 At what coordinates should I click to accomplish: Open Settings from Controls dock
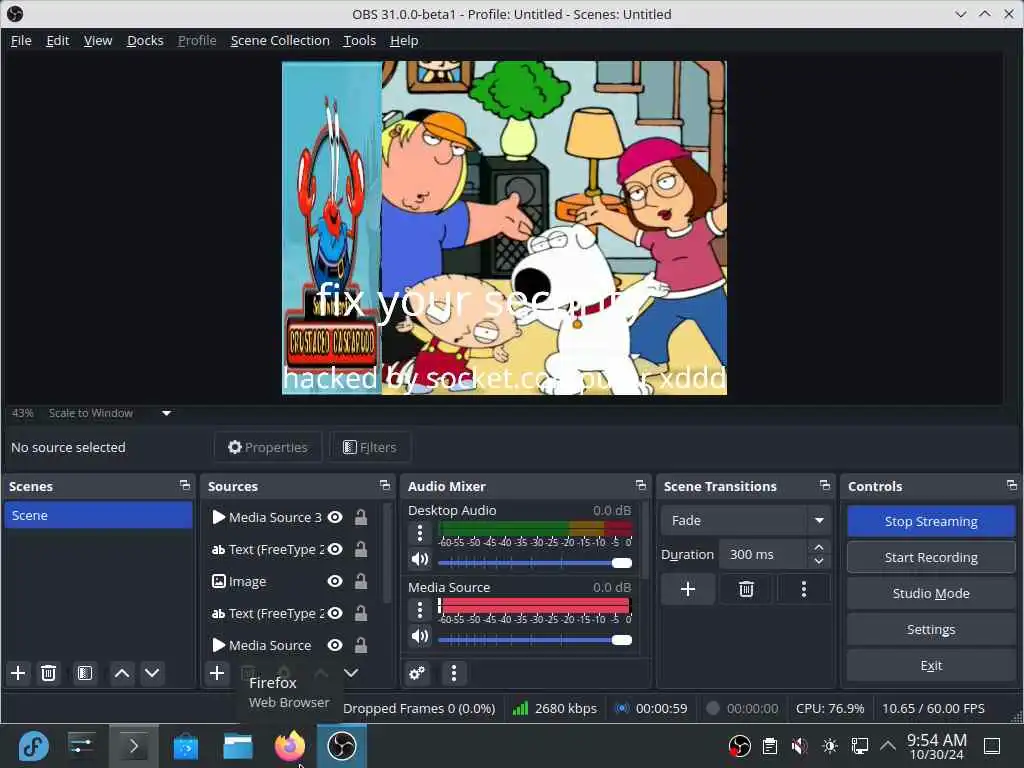tap(931, 629)
